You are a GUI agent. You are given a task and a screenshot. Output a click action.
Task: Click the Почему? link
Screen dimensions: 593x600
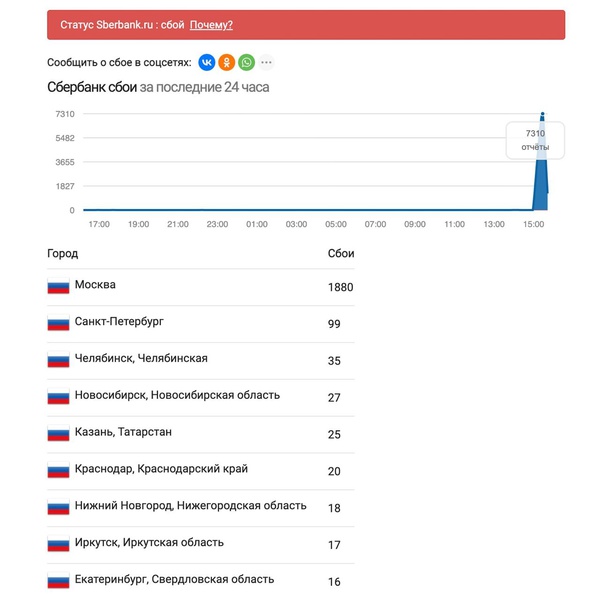pyautogui.click(x=211, y=25)
